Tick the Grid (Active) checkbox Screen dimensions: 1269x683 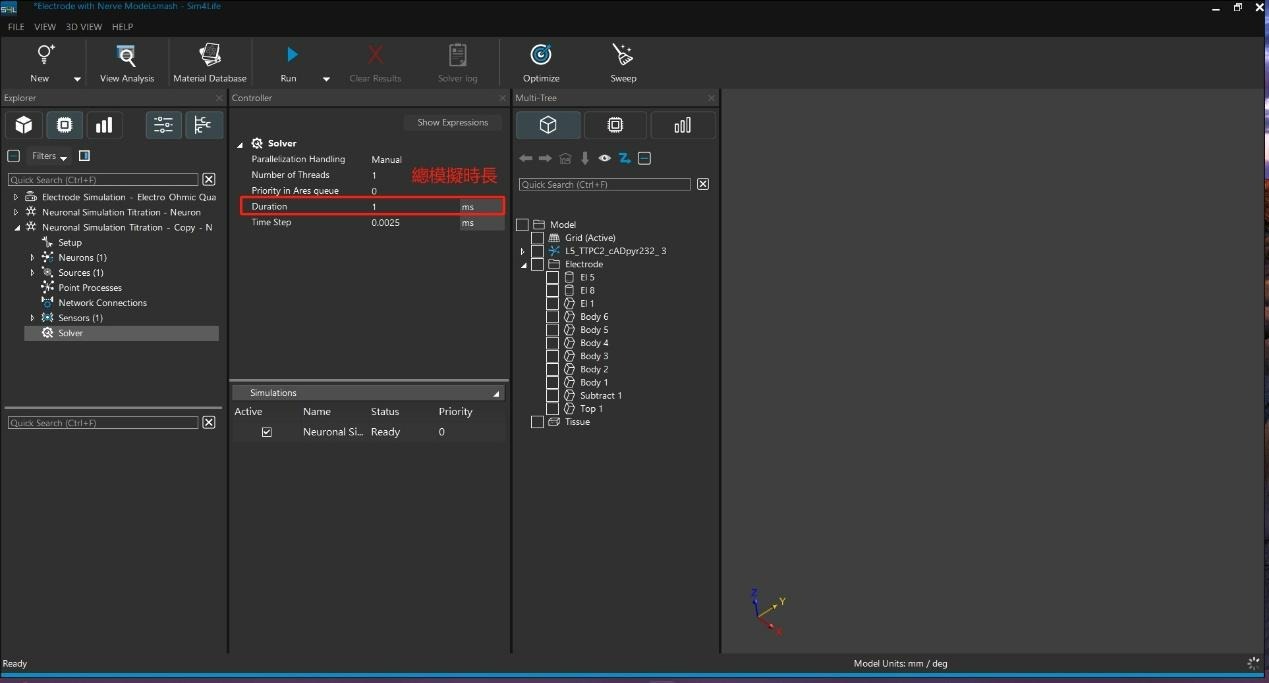click(537, 238)
